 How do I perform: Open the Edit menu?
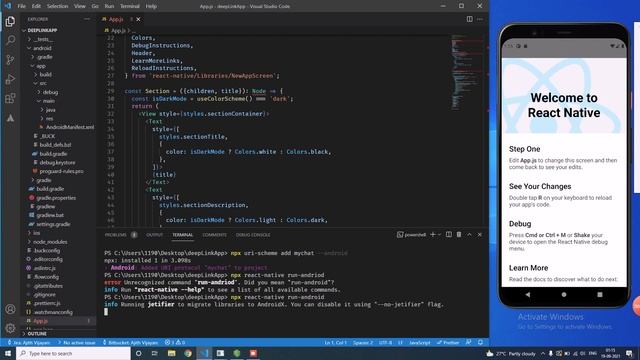pyautogui.click(x=36, y=6)
